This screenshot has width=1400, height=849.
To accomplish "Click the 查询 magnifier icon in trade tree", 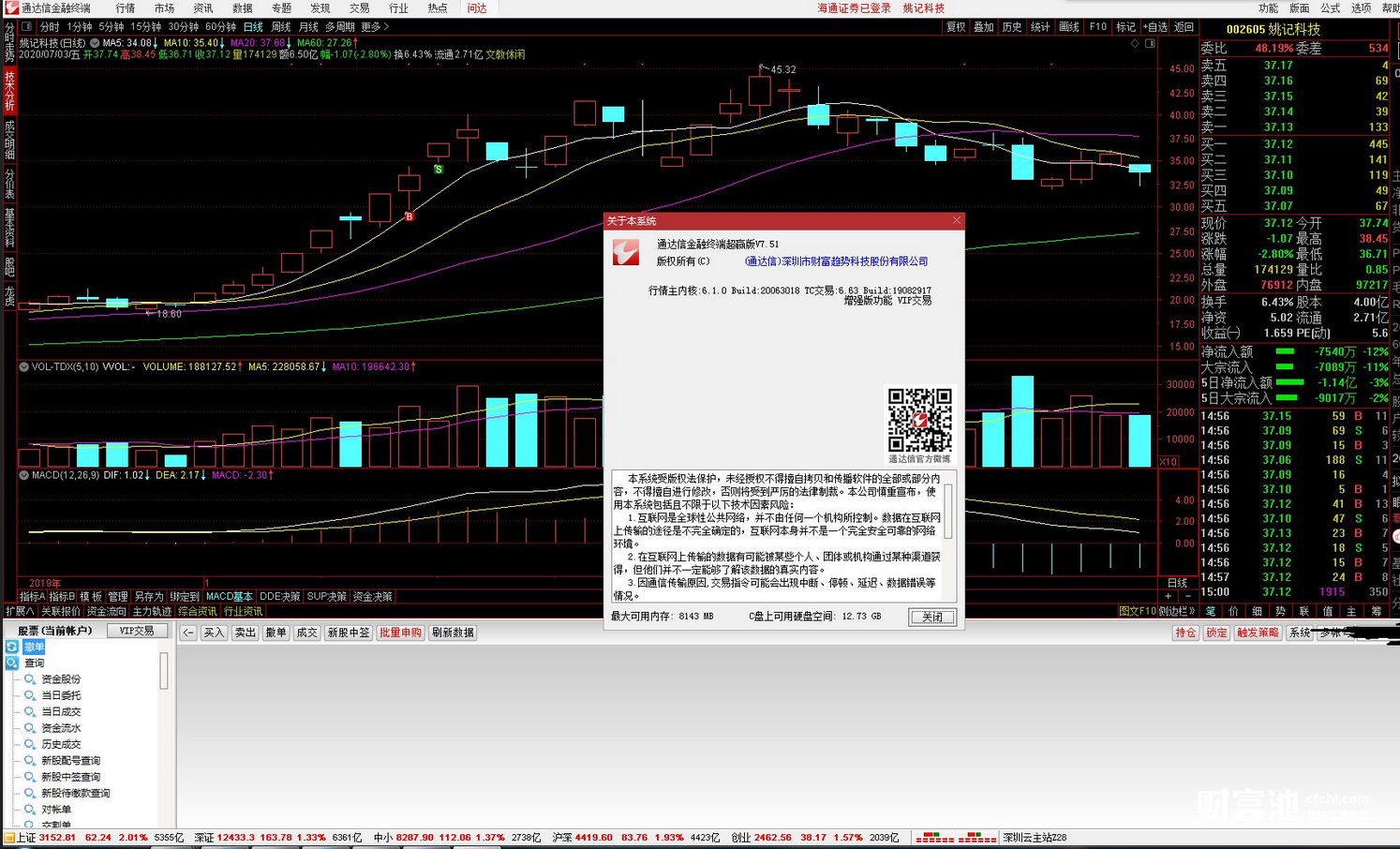I will coord(12,663).
